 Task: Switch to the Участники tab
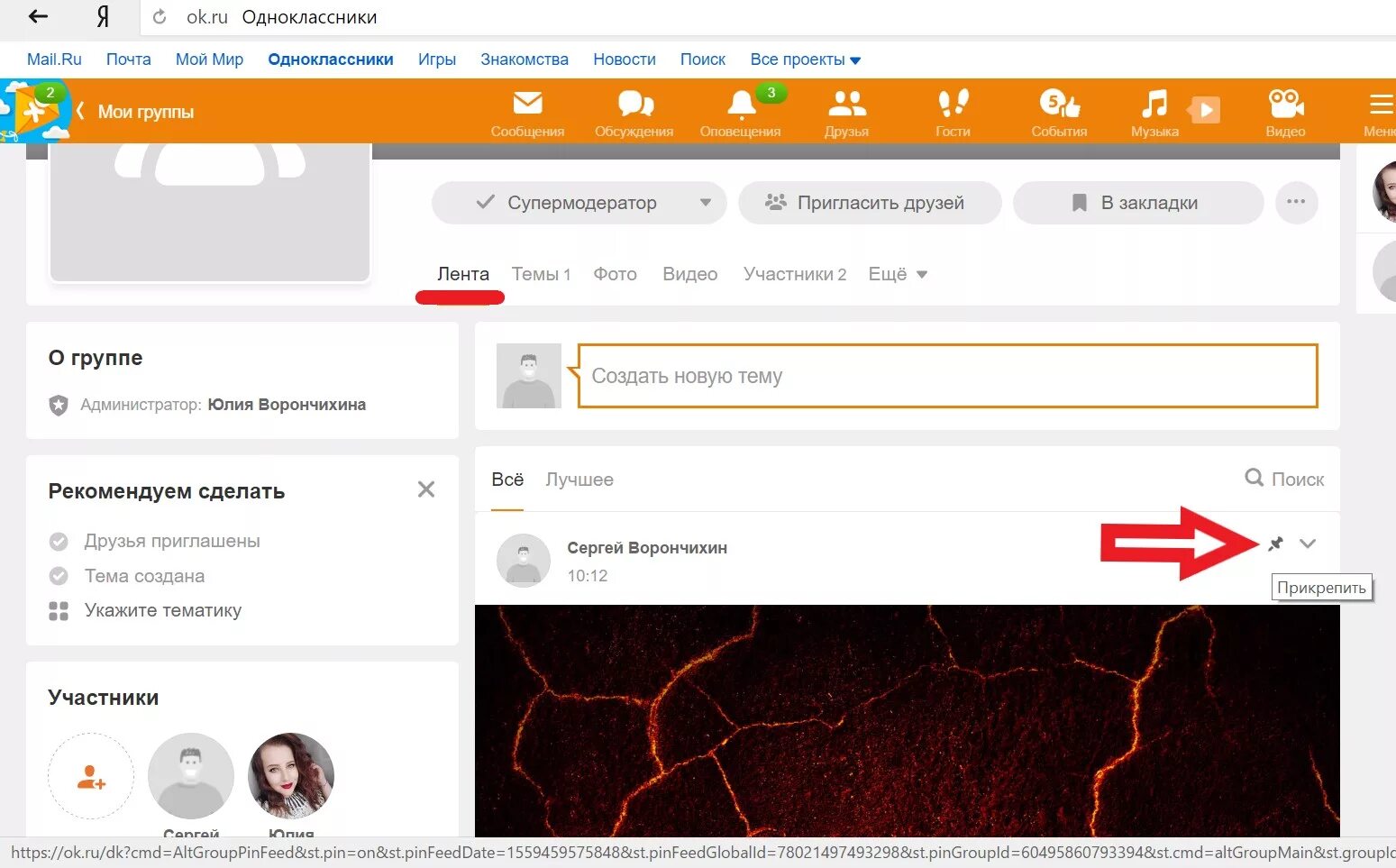point(795,274)
